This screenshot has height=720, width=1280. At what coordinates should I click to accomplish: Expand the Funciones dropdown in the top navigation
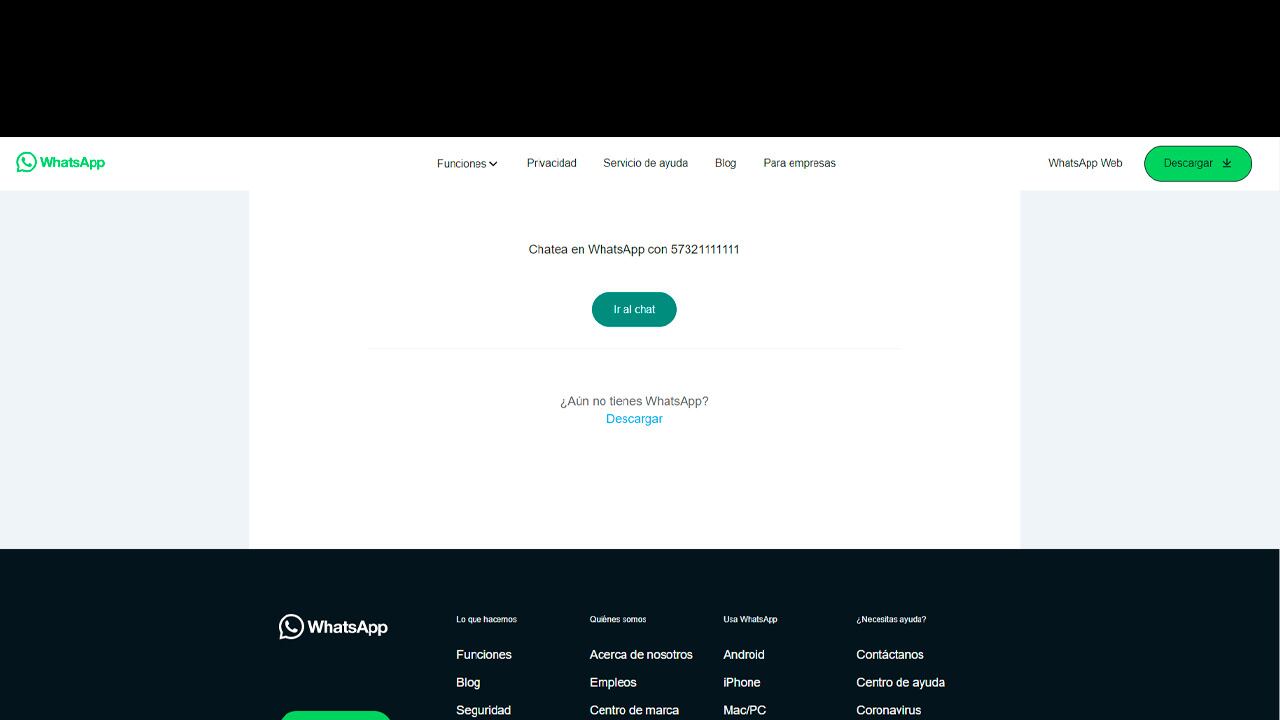tap(467, 163)
